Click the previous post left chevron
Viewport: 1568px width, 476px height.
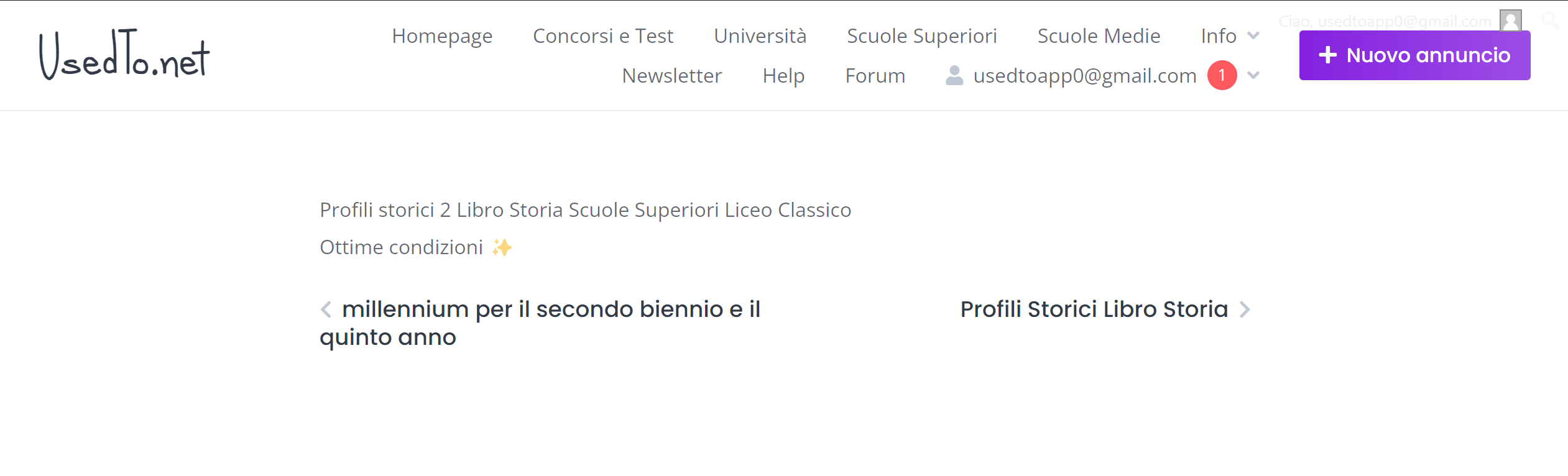[326, 309]
